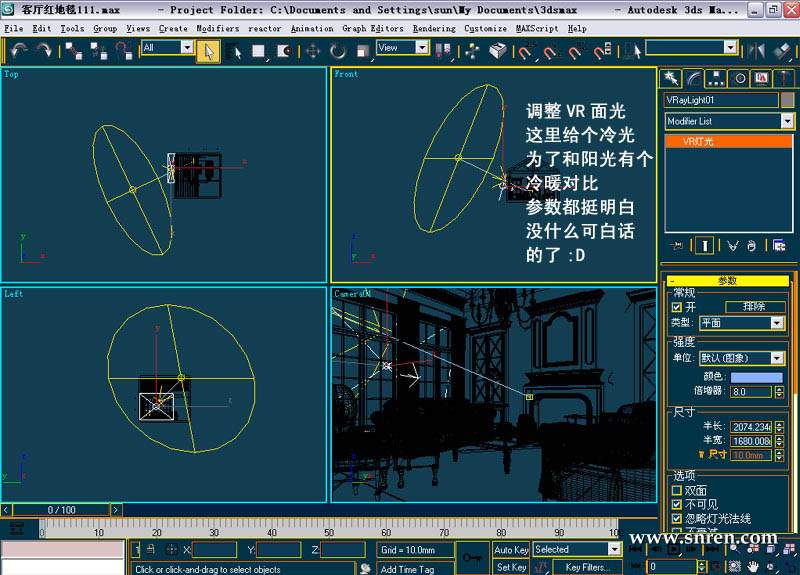Viewport: 800px width, 575px height.
Task: Click the Set Key button
Action: [x=511, y=567]
